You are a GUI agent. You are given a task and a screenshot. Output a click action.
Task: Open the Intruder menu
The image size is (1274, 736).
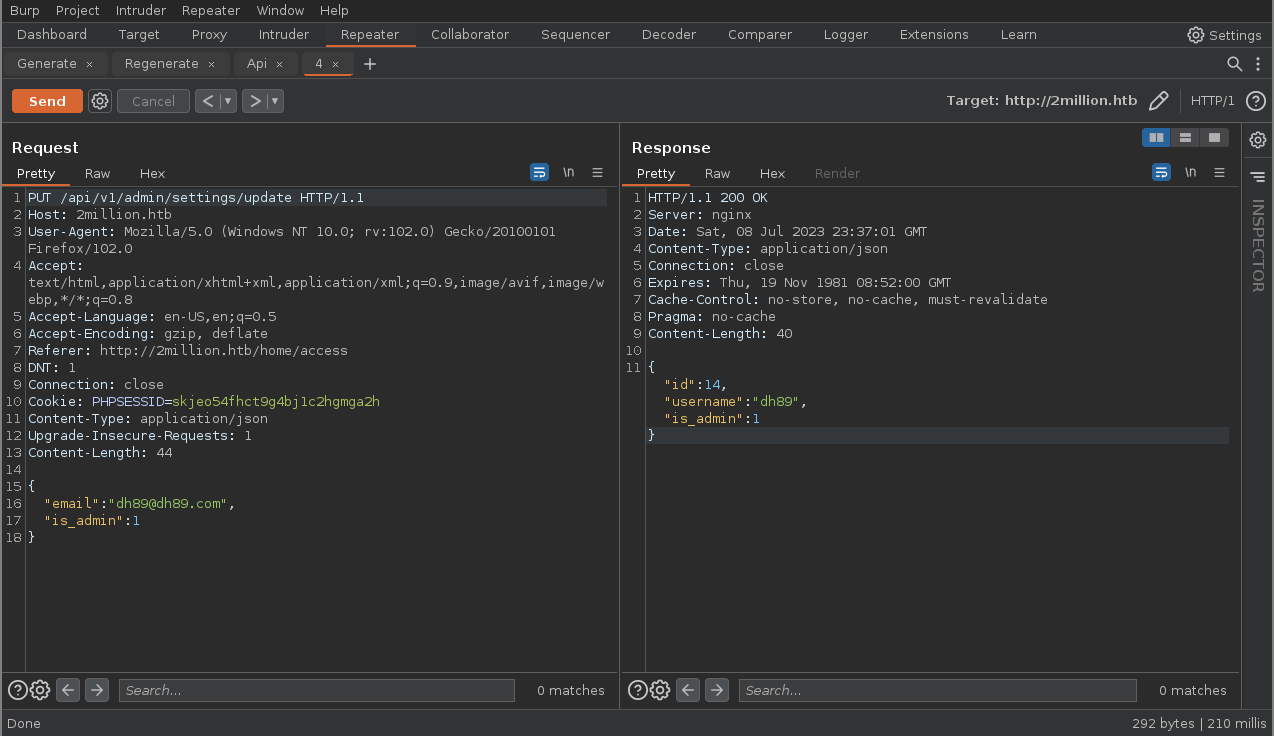pos(141,10)
